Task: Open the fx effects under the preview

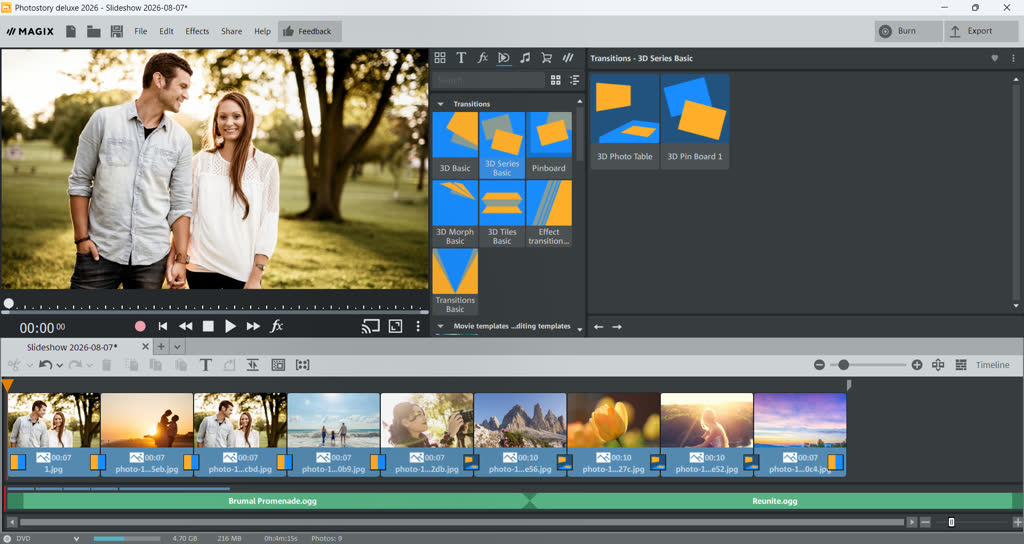Action: coord(277,326)
